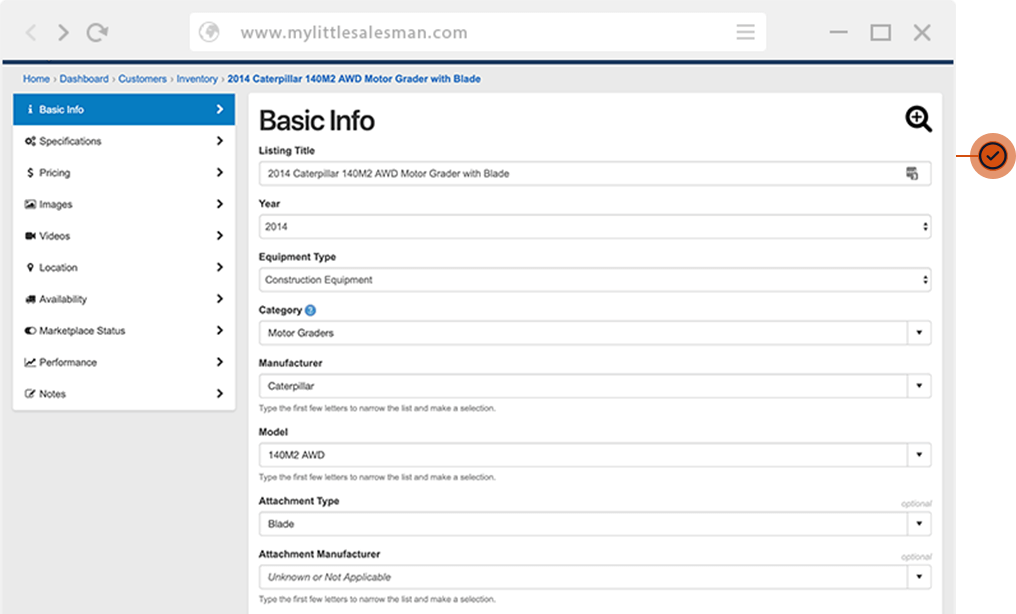Click the browser back arrow
The image size is (1016, 614).
point(30,32)
